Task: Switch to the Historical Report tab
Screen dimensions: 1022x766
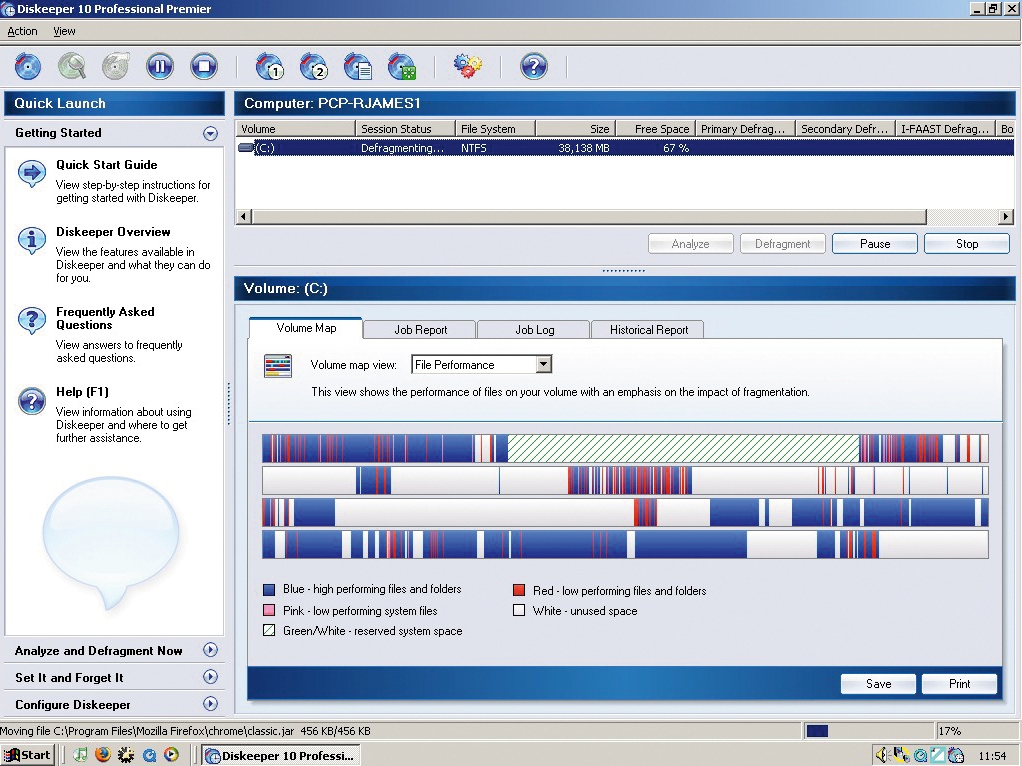Action: (649, 330)
